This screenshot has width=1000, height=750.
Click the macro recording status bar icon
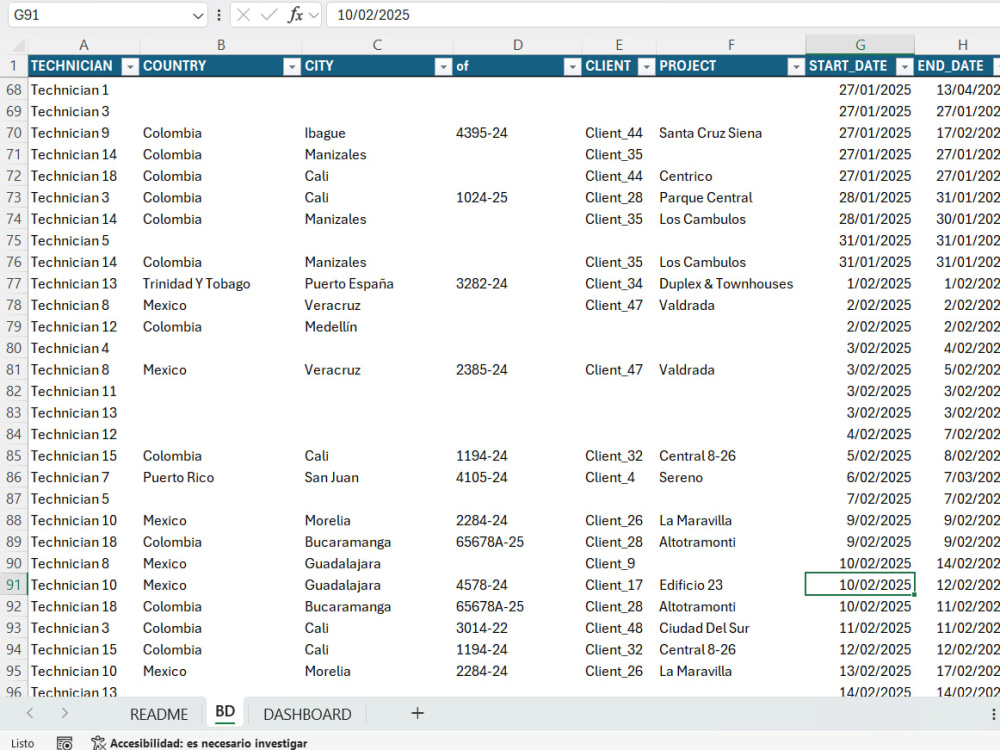[x=64, y=743]
